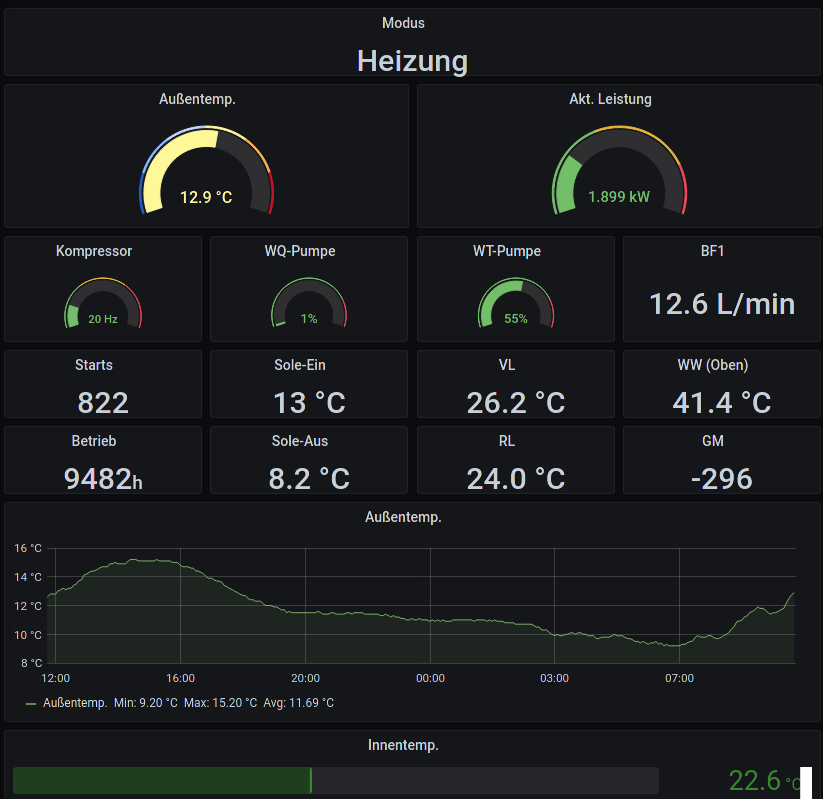Image resolution: width=823 pixels, height=799 pixels.
Task: Click the WQ-Pumpe 1% gauge
Action: click(309, 303)
